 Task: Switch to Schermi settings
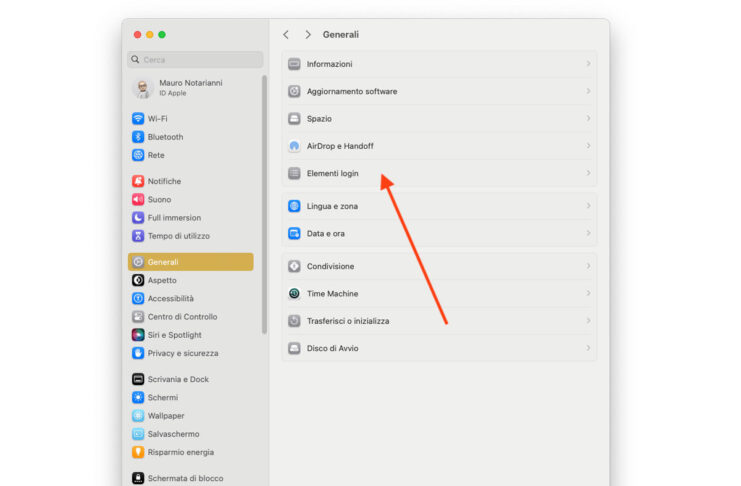click(x=190, y=398)
